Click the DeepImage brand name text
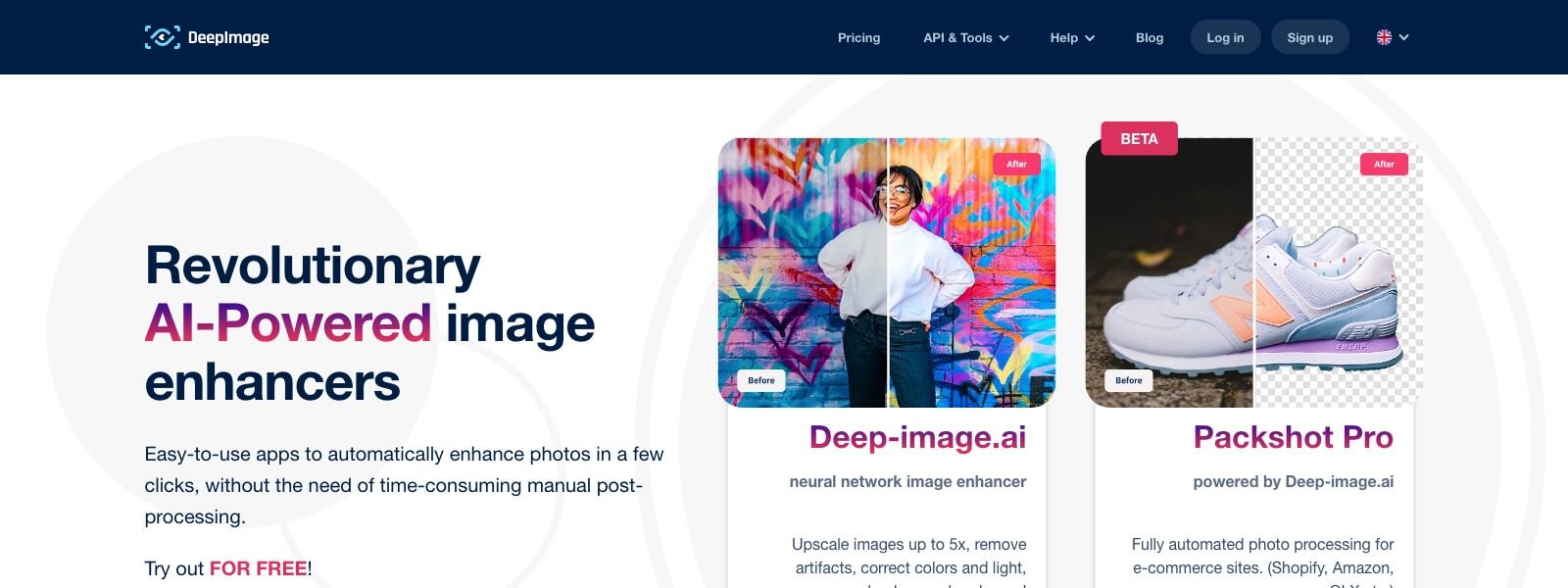Image resolution: width=1568 pixels, height=588 pixels. coord(228,37)
